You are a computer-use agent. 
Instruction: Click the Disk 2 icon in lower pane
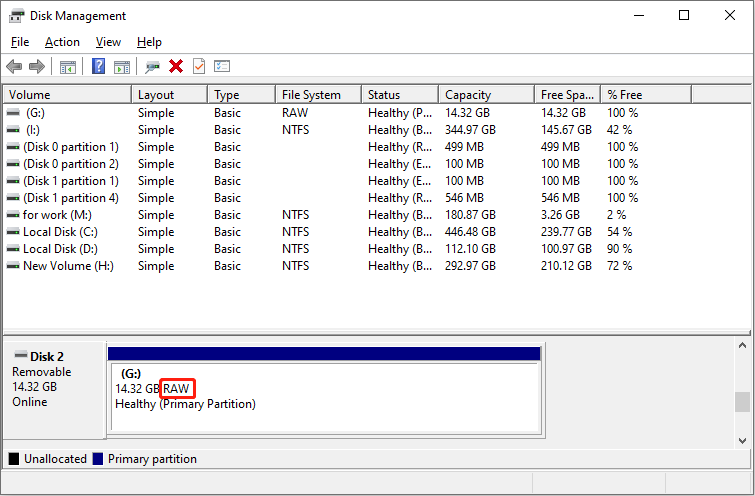[x=21, y=355]
